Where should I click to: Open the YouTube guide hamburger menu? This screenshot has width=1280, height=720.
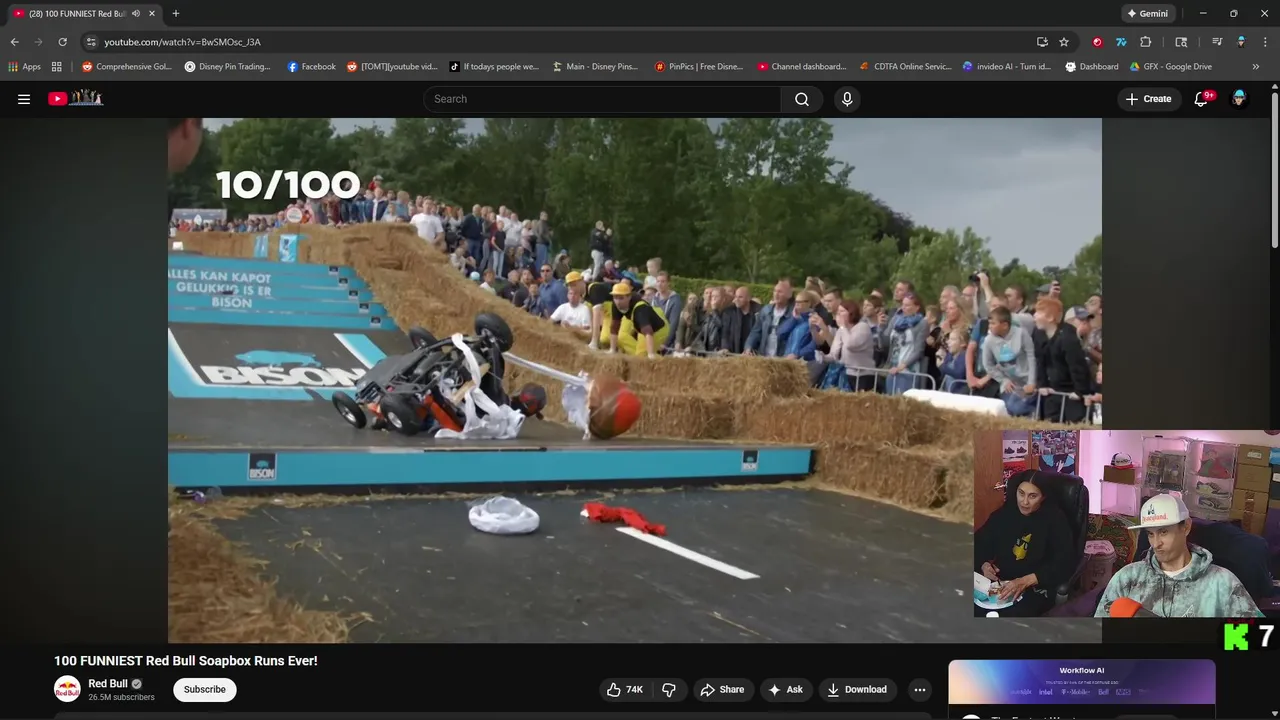[x=24, y=99]
